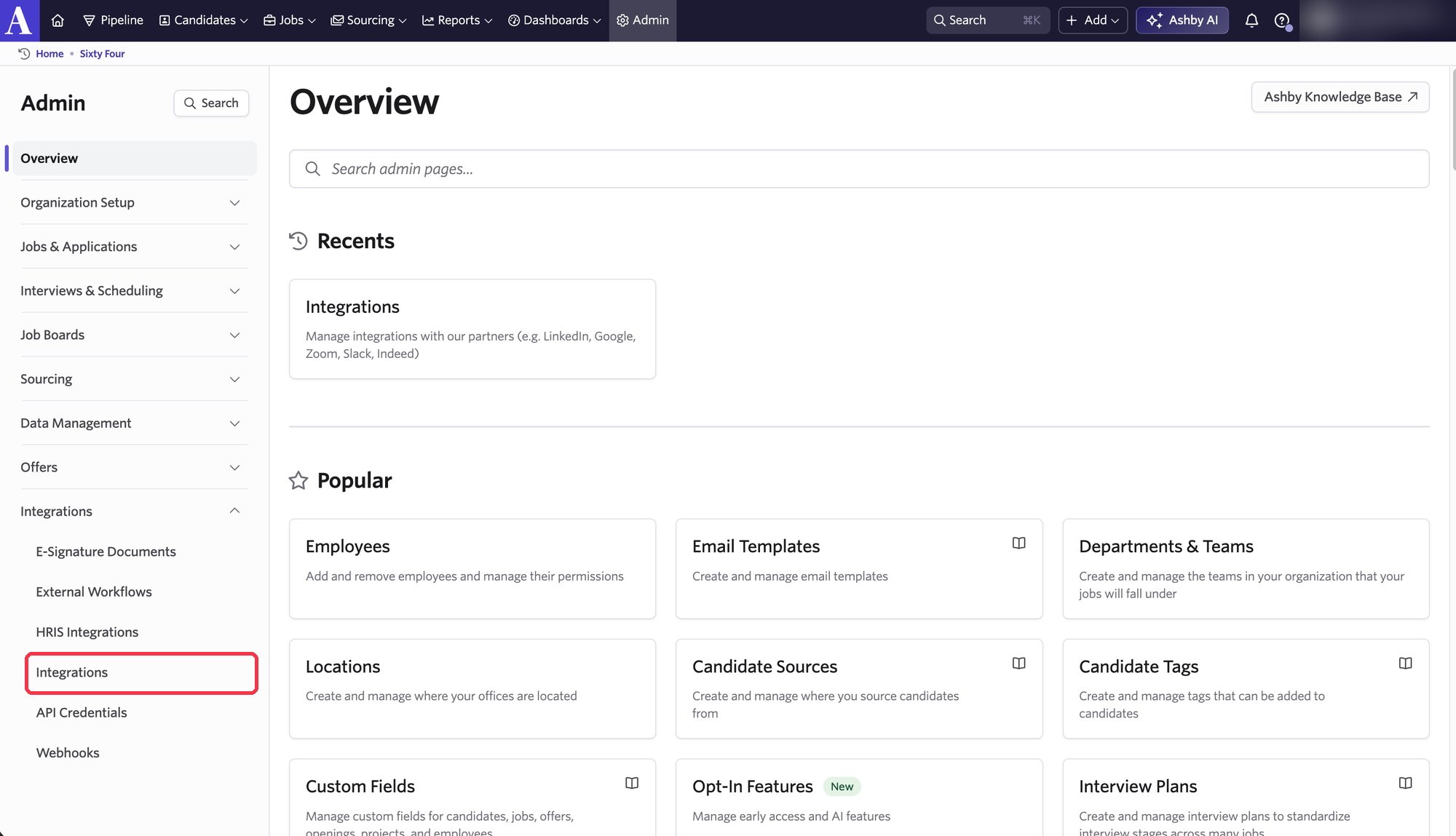1456x836 pixels.
Task: Click book icon on Email Templates card
Action: tap(1018, 543)
